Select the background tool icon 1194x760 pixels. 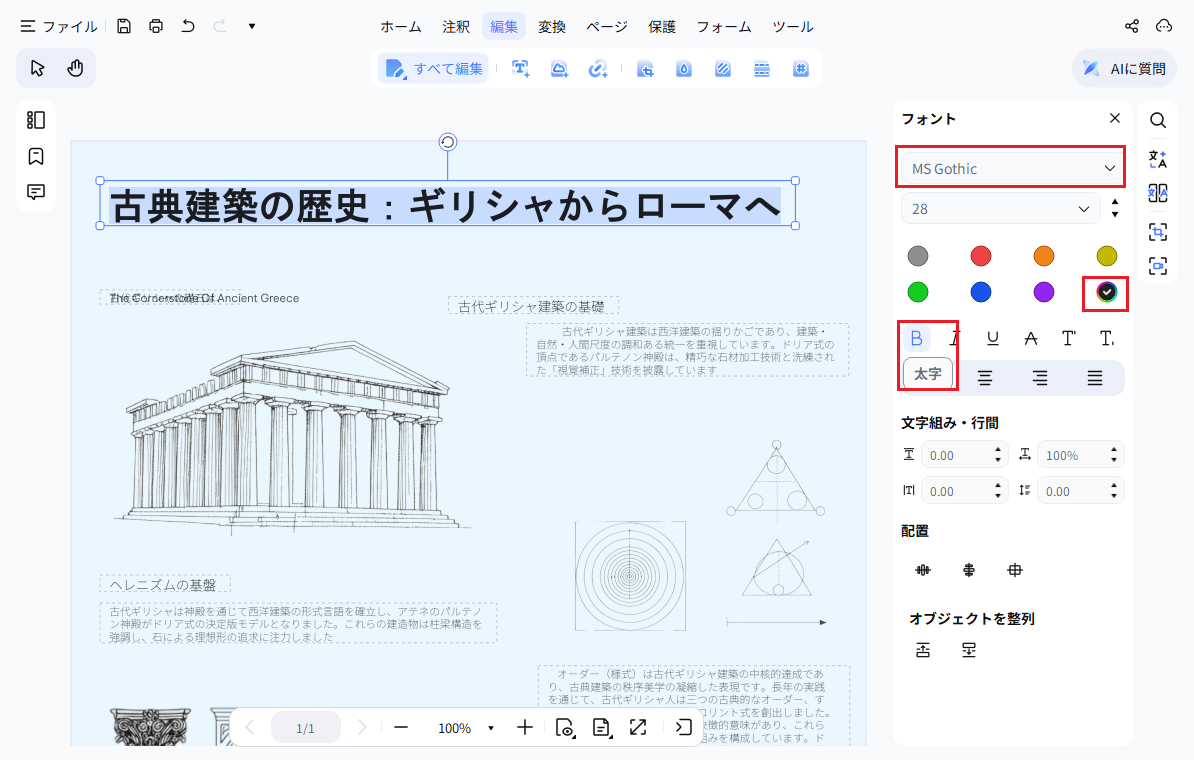[x=723, y=69]
